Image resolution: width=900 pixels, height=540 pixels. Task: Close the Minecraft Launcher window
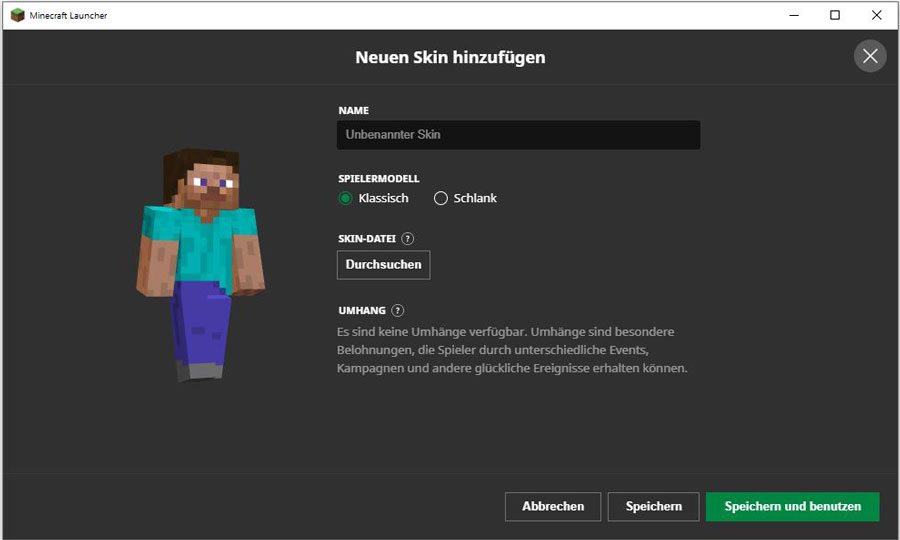pyautogui.click(x=877, y=15)
